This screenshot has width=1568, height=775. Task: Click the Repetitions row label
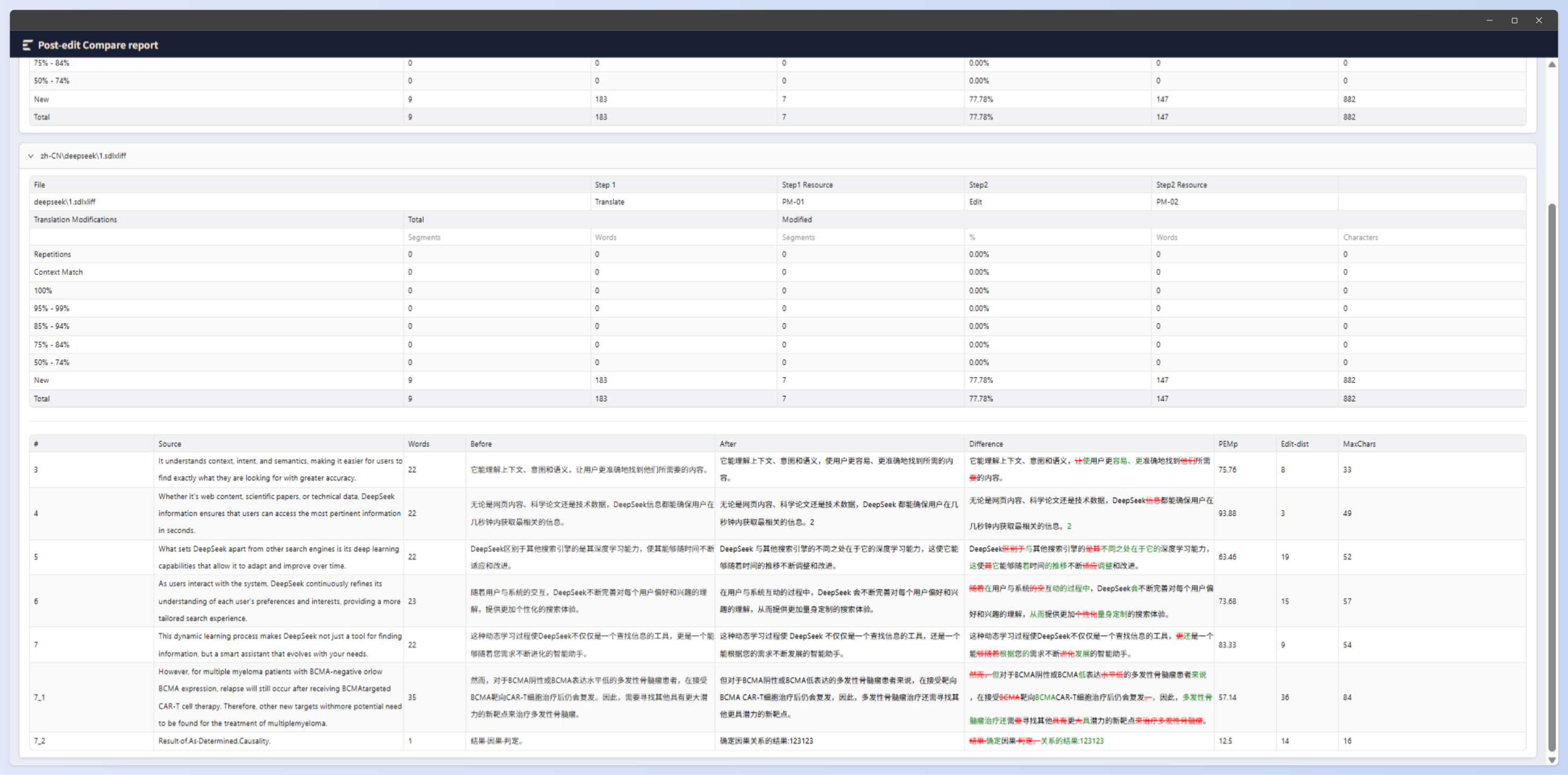pos(52,254)
